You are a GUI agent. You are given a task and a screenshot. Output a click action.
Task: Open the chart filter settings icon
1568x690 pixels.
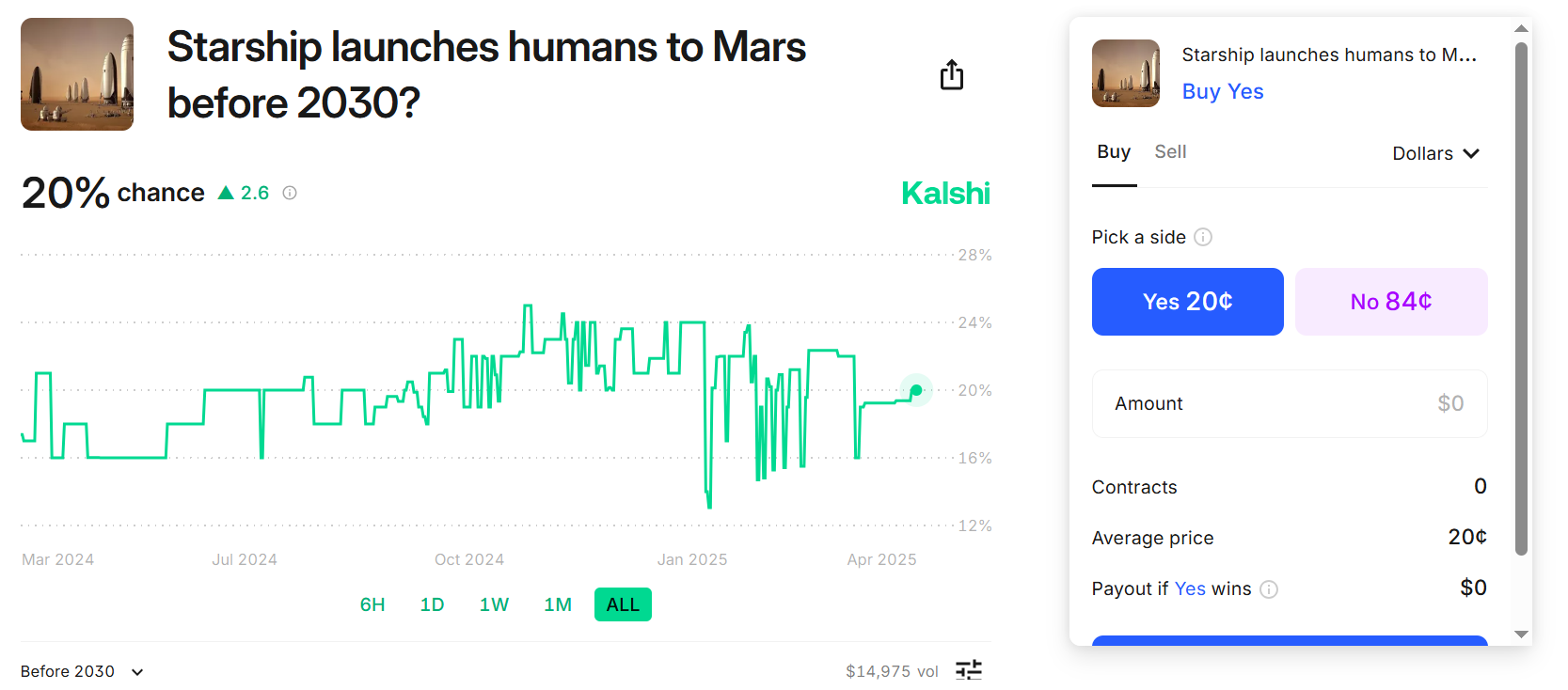(969, 670)
